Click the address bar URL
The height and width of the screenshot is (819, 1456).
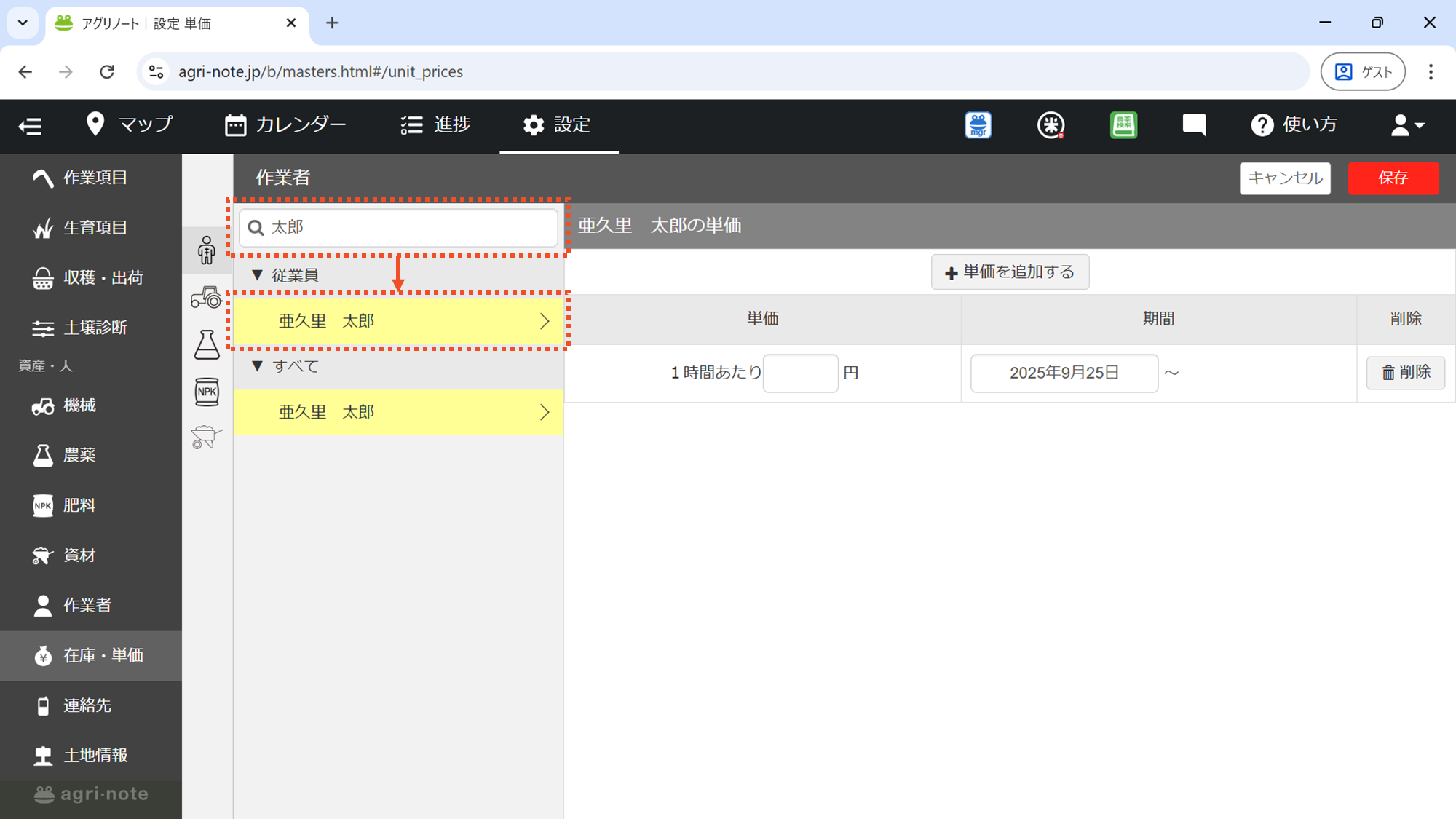(320, 71)
